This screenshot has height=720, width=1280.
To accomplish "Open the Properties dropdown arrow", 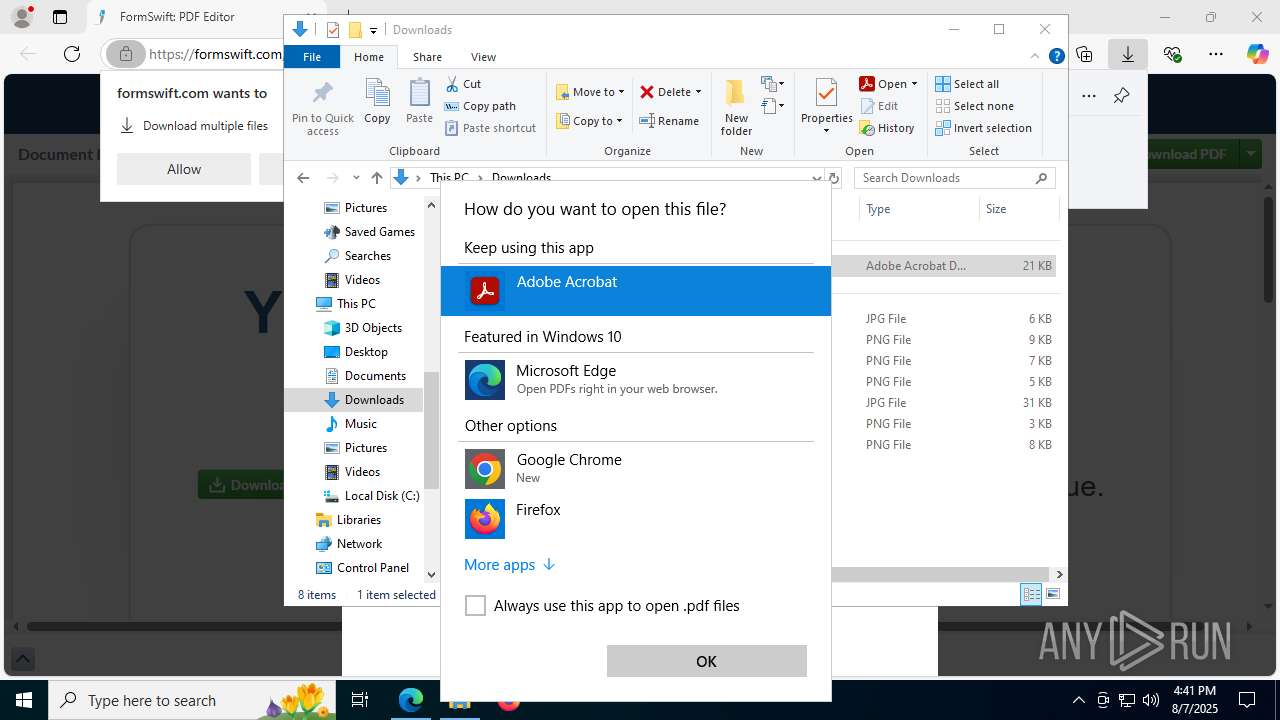I will coord(826,131).
